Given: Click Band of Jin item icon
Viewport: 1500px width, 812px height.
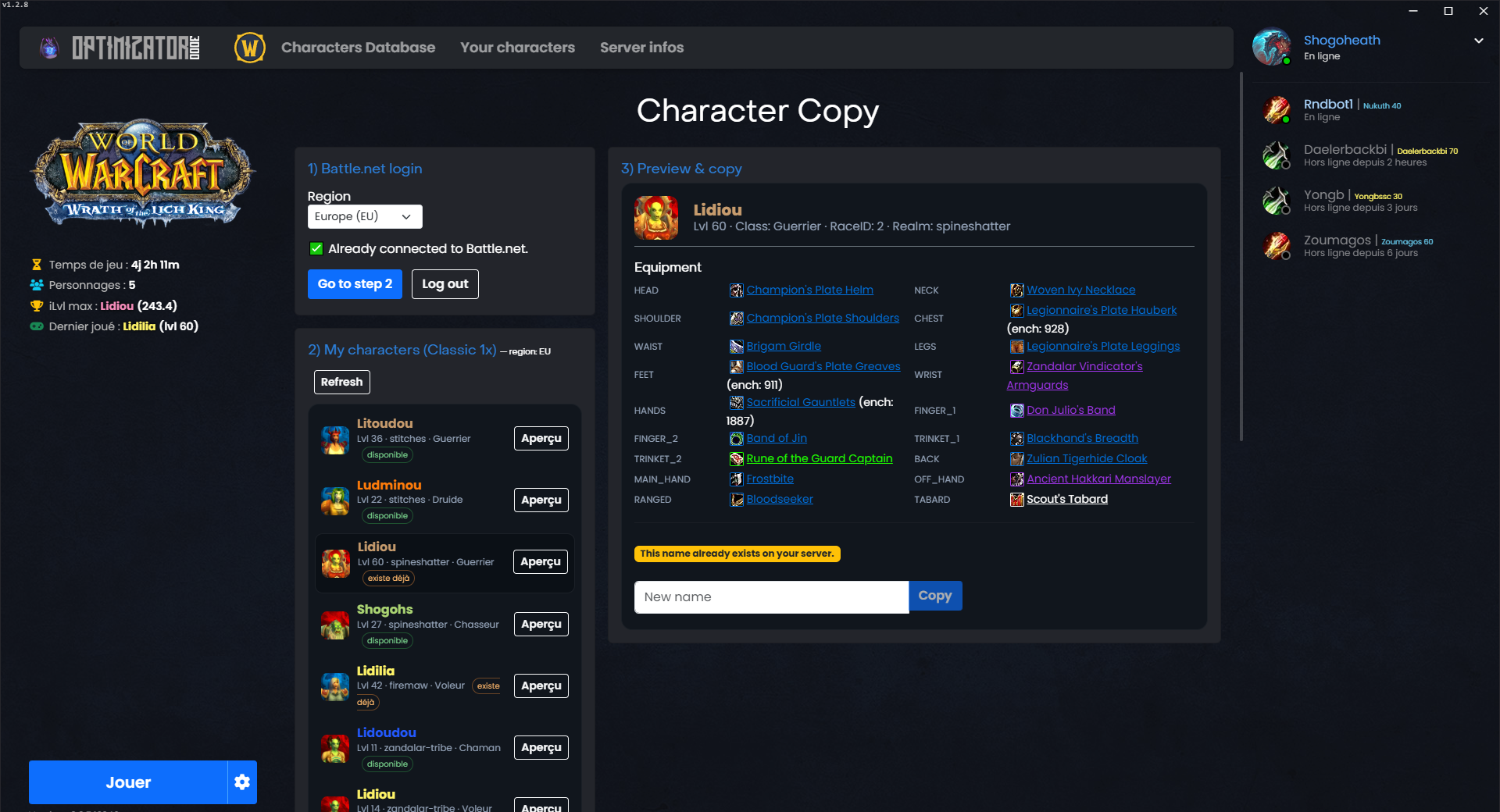Looking at the screenshot, I should 736,439.
